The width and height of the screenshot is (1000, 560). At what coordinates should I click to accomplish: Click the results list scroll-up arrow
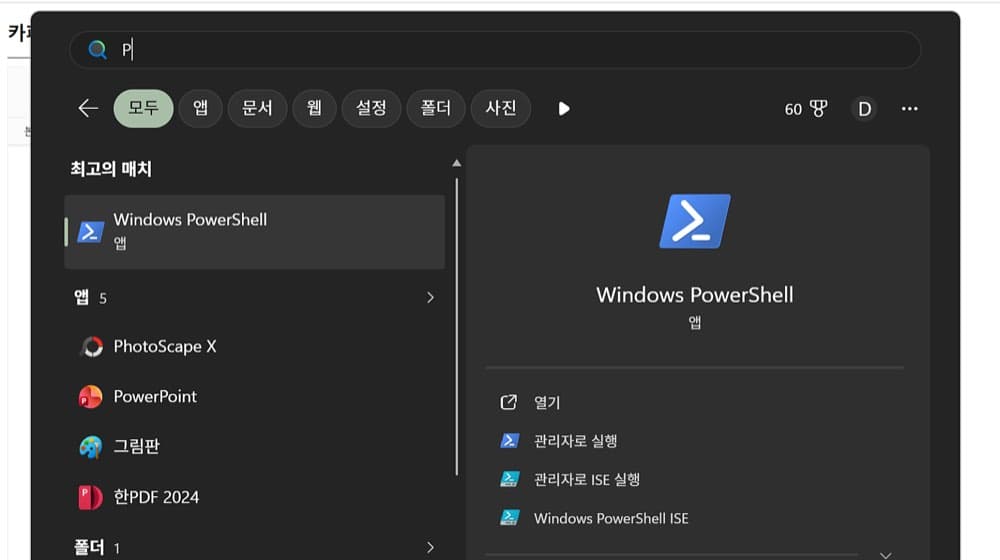pos(457,163)
